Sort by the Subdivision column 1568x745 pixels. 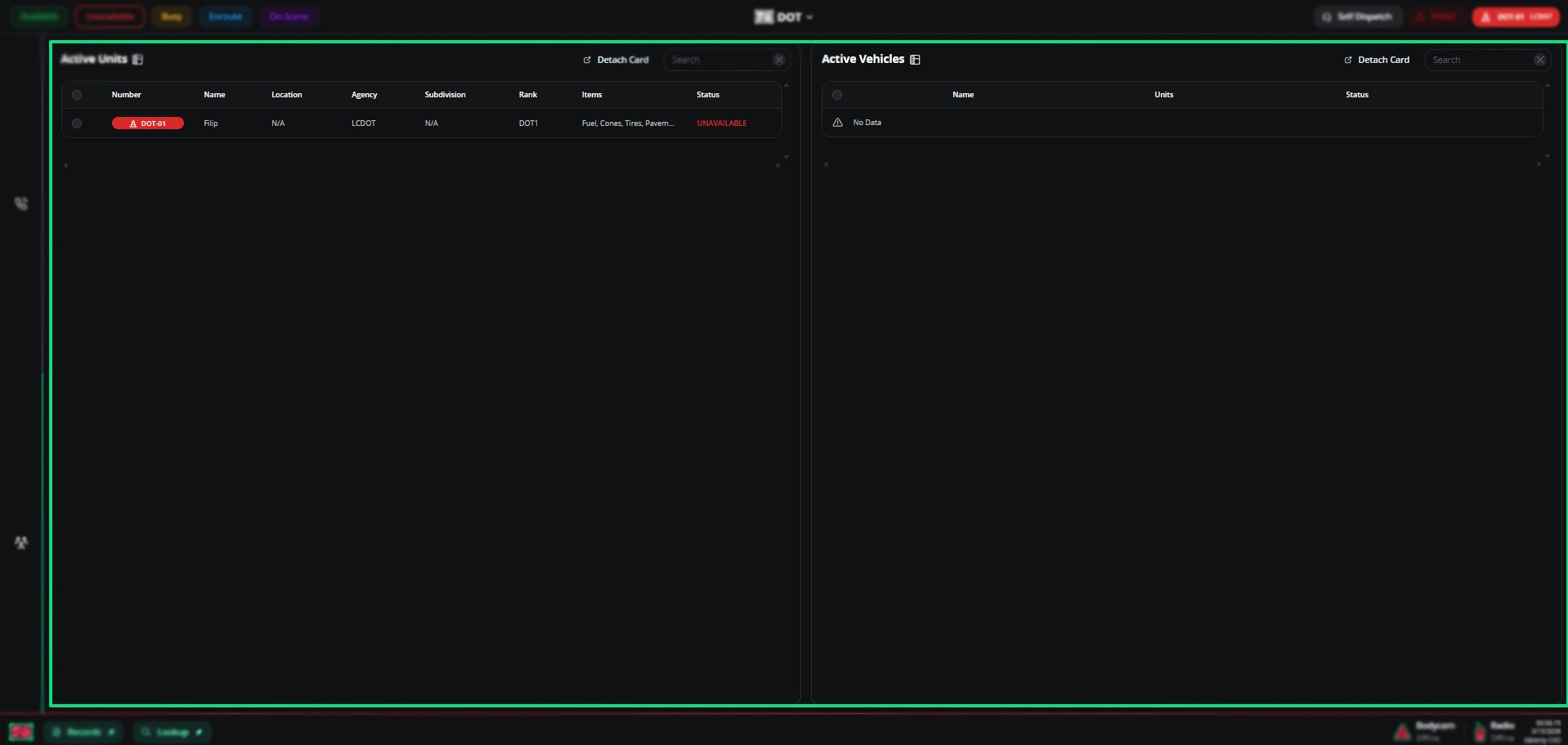click(446, 95)
